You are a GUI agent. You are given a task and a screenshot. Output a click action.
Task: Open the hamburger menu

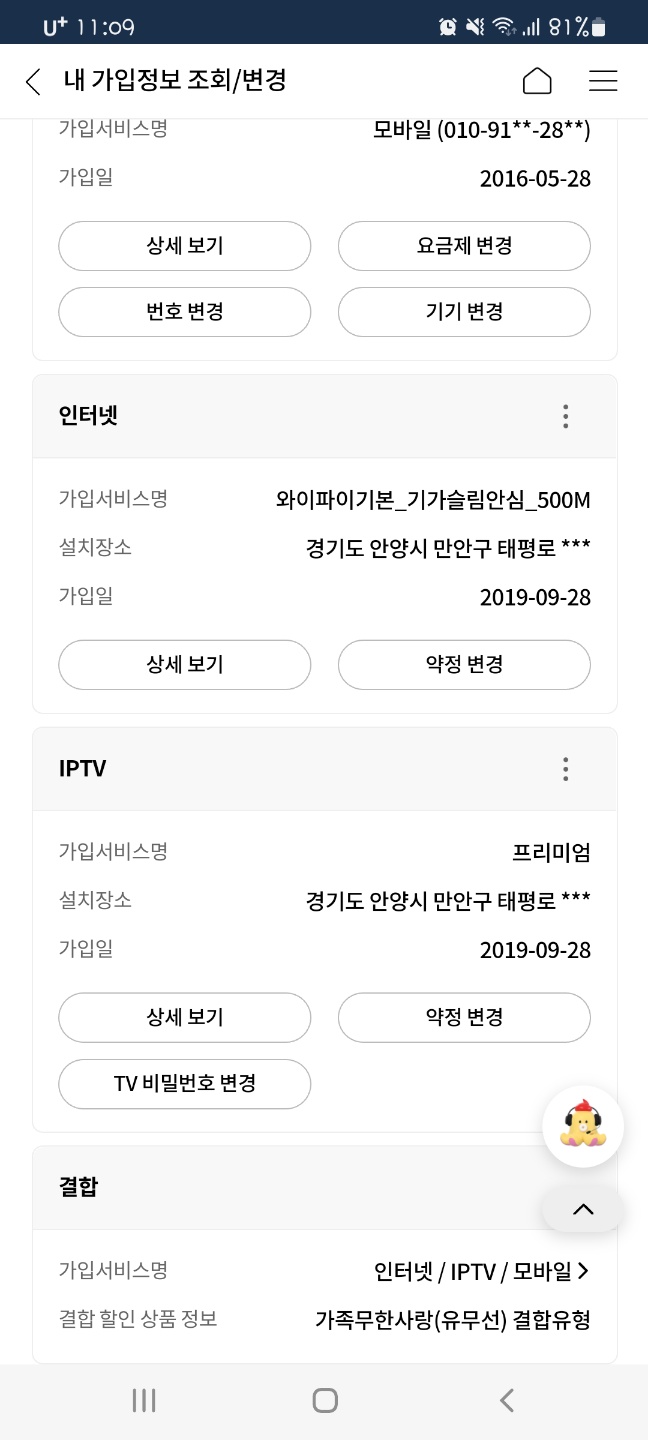(x=603, y=81)
